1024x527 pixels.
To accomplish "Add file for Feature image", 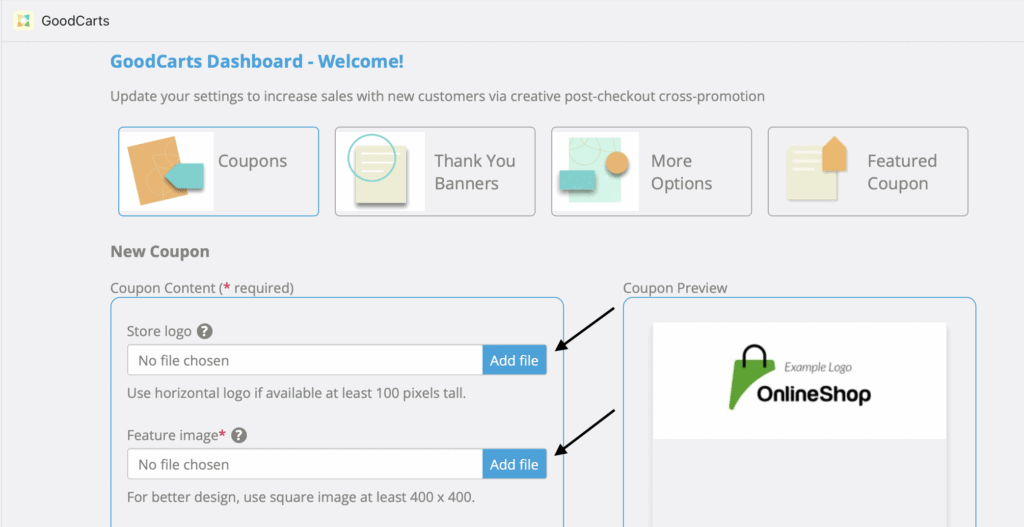I will click(515, 464).
